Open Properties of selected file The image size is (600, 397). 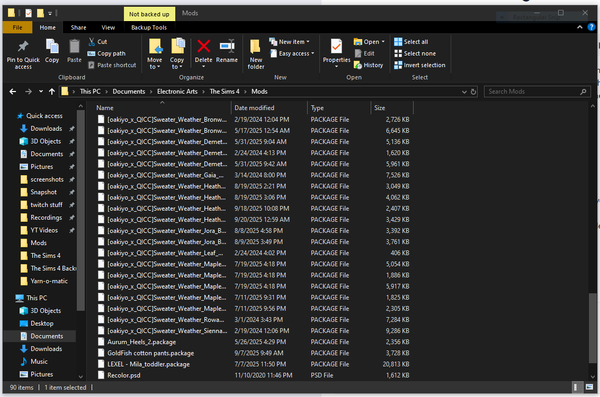336,53
